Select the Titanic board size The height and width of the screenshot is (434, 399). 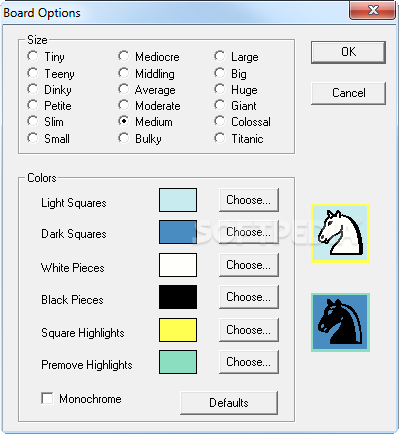(219, 138)
